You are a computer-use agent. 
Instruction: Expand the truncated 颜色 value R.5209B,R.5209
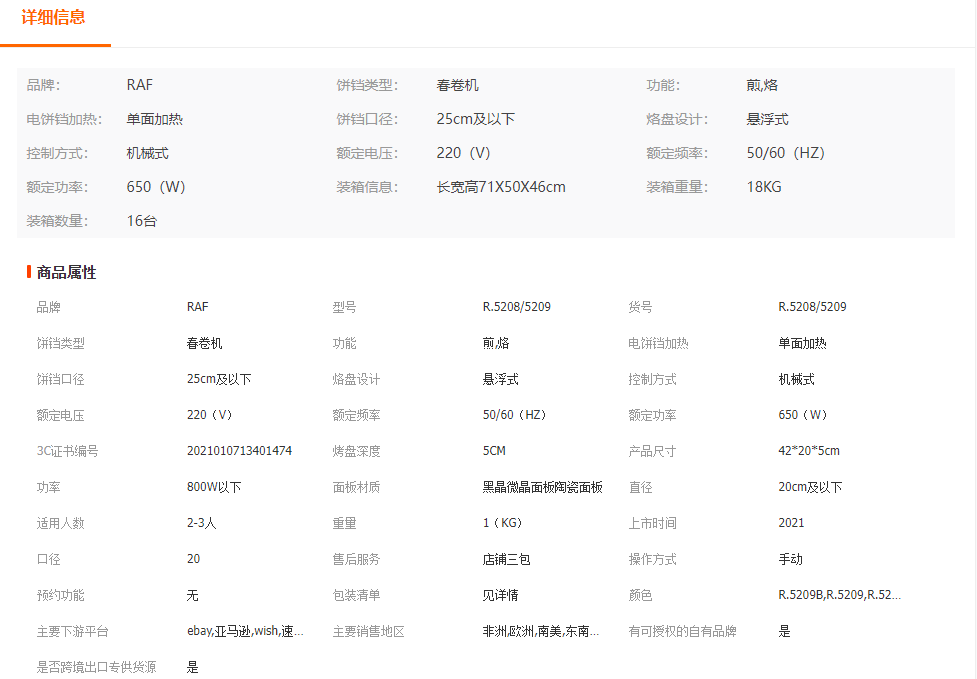tap(839, 595)
